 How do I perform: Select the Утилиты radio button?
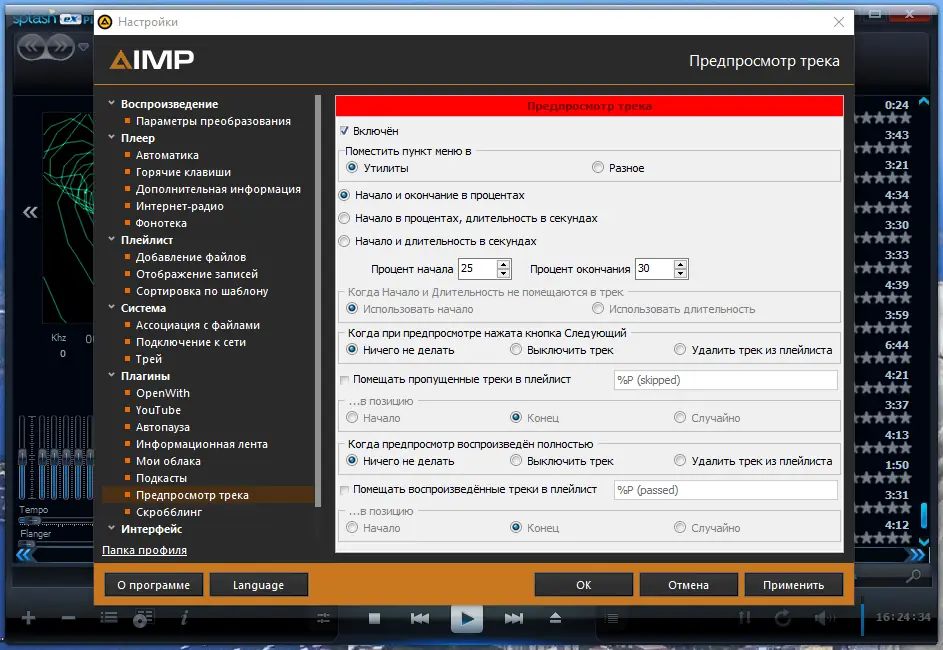coord(352,167)
